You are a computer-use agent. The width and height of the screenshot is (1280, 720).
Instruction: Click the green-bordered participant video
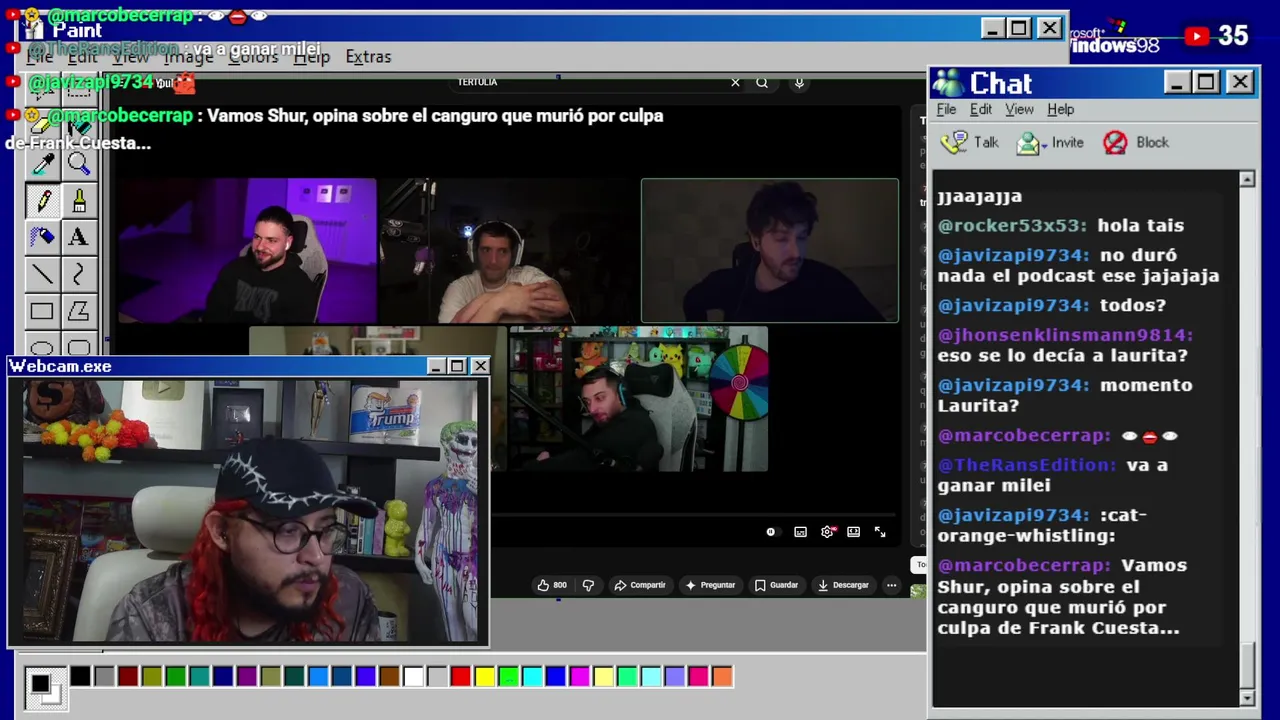click(770, 251)
